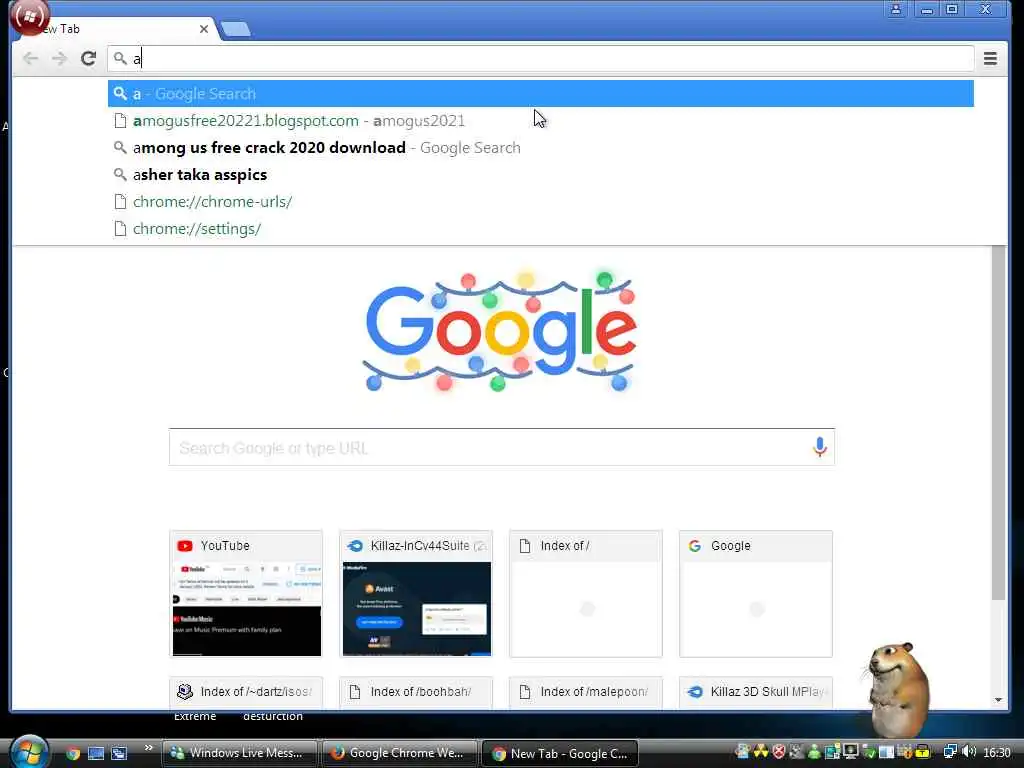Open the 'Index of /' tile
Viewport: 1024px width, 768px height.
(586, 594)
